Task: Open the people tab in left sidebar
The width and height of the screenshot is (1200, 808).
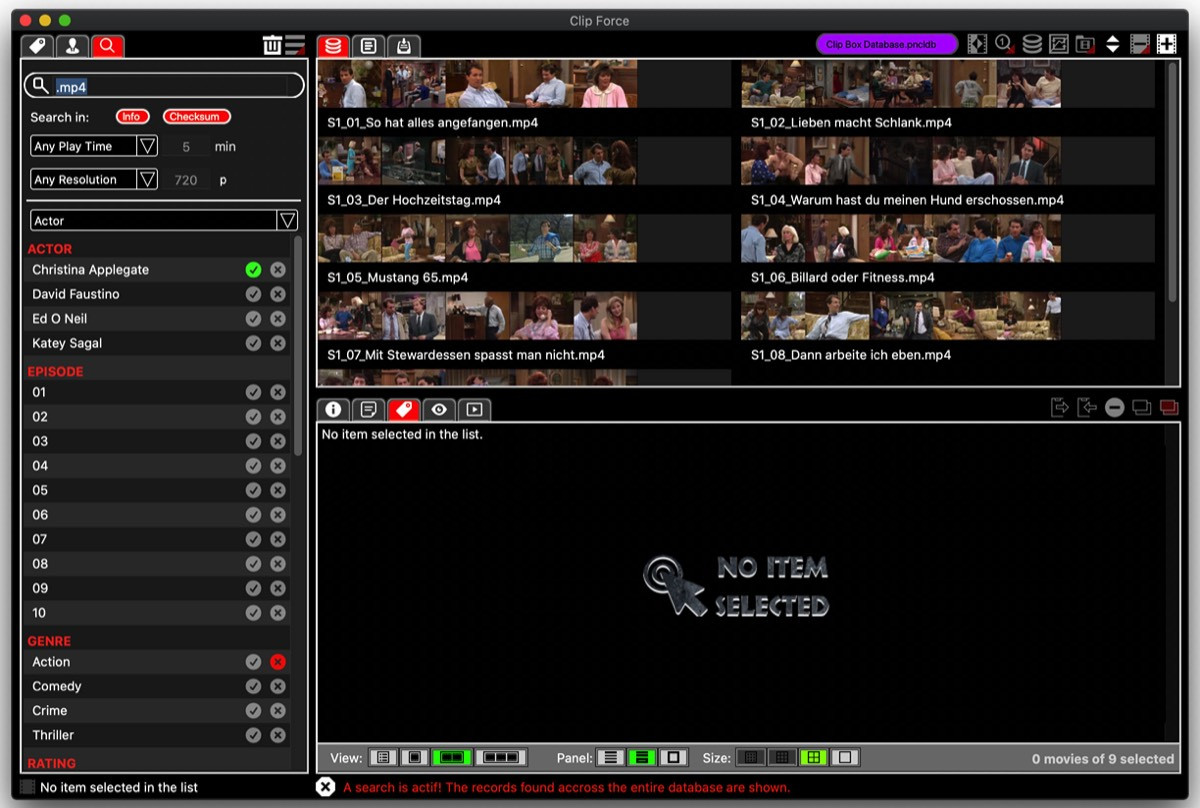Action: tap(72, 46)
